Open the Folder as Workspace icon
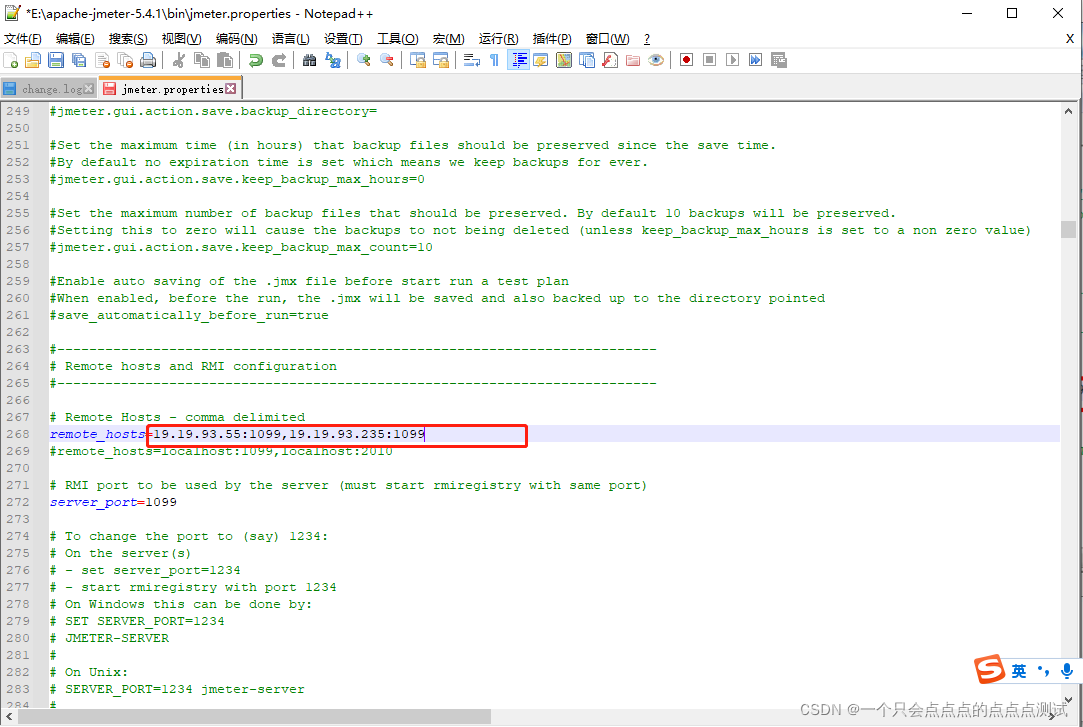The height and width of the screenshot is (727, 1083). pos(633,60)
